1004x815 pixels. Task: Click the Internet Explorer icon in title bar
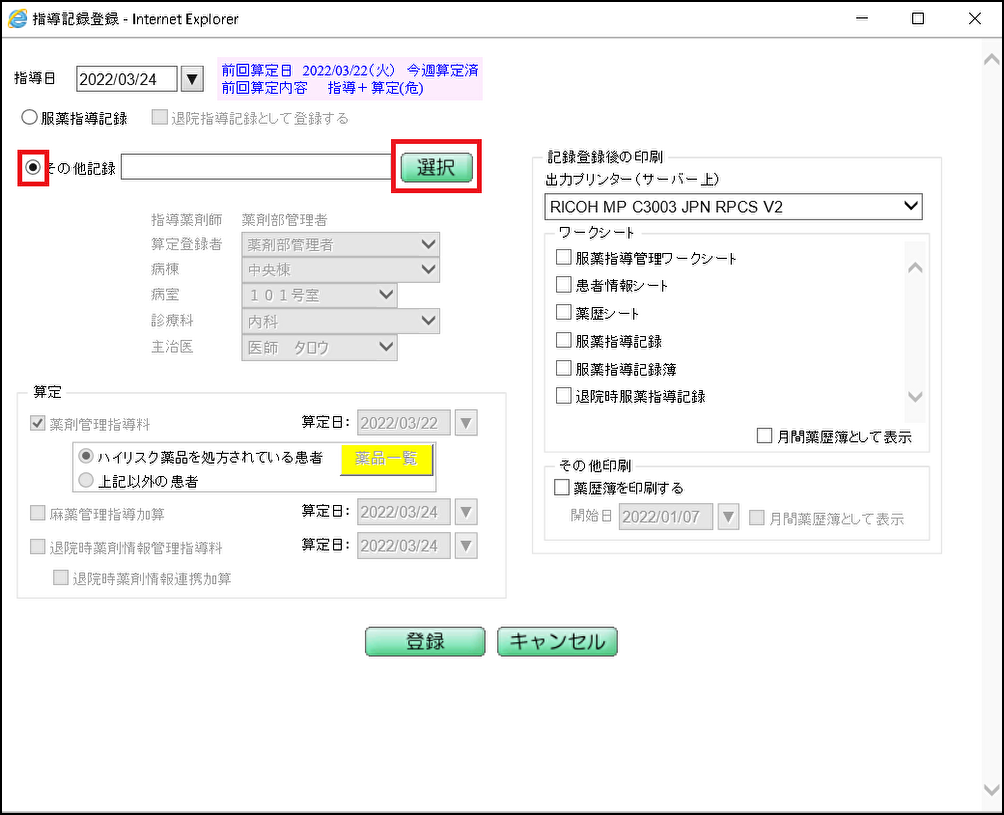click(x=17, y=18)
